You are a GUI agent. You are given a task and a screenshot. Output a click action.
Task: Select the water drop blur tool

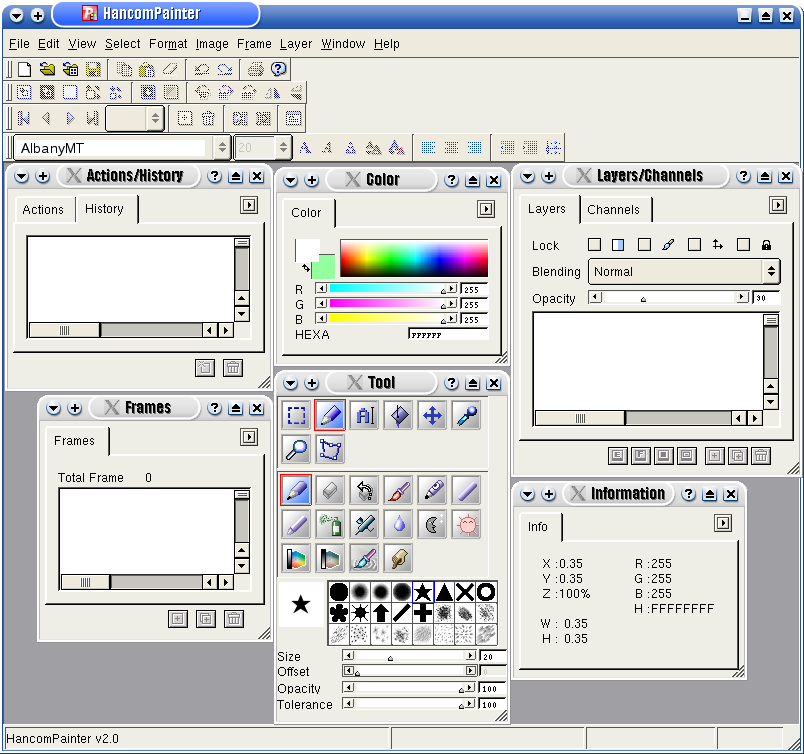[x=398, y=524]
